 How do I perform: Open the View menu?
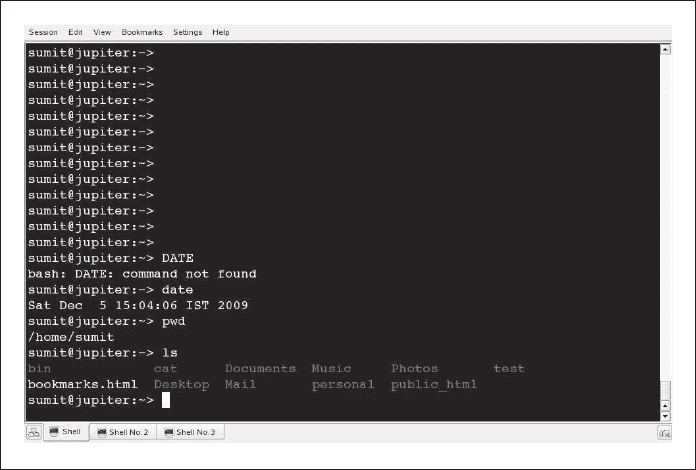(x=102, y=32)
